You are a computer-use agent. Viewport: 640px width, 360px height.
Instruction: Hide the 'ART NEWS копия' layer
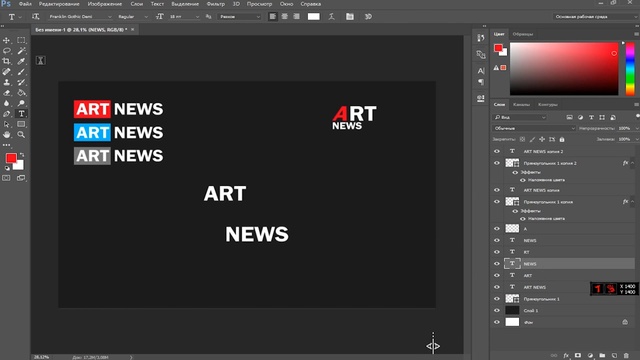[497, 190]
